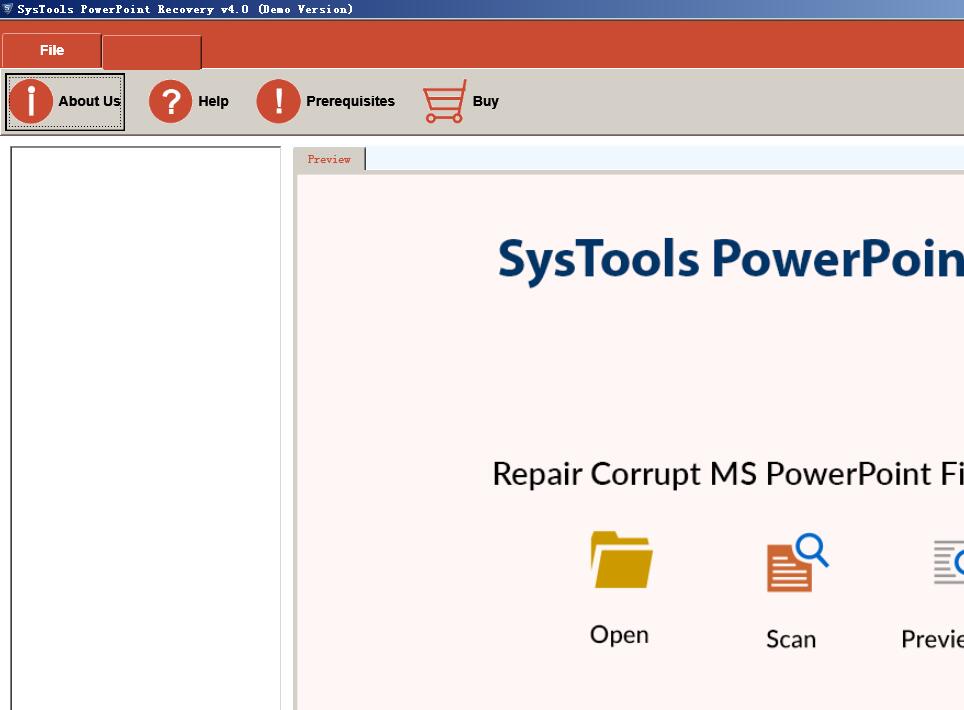Viewport: 964px width, 710px height.
Task: Click the app icon in title bar
Action: point(7,9)
